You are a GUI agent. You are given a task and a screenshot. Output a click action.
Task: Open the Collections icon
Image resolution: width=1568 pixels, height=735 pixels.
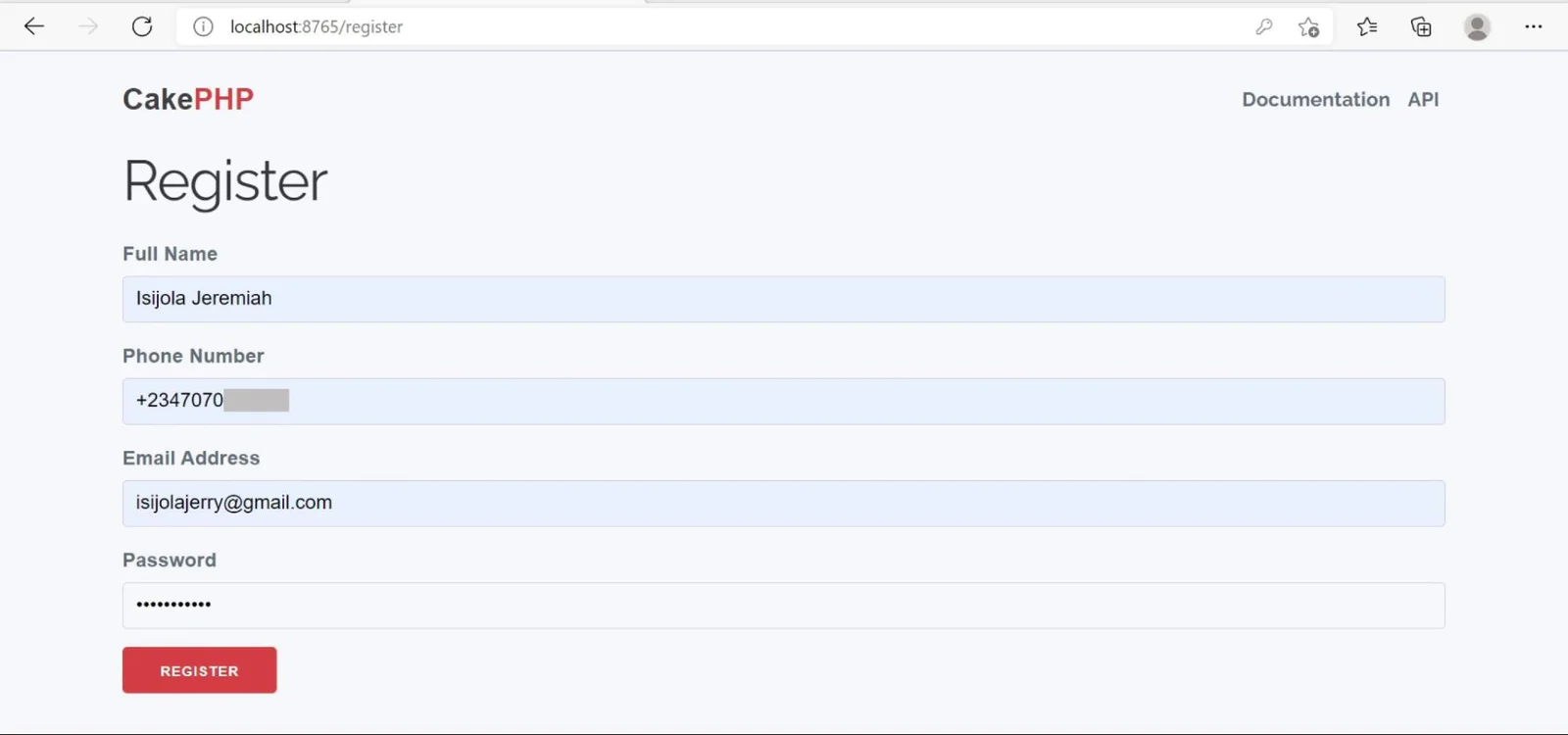coord(1421,26)
